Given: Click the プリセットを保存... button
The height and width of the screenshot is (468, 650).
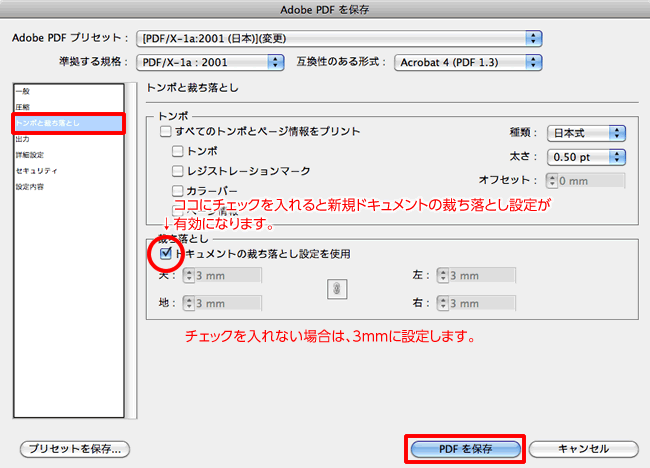Looking at the screenshot, I should pyautogui.click(x=75, y=449).
